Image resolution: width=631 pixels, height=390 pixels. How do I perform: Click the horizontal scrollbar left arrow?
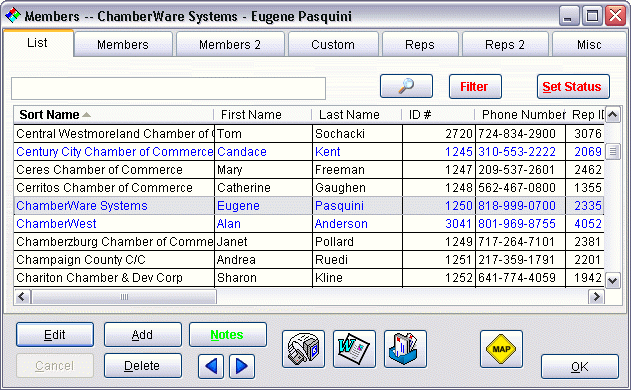tap(22, 297)
